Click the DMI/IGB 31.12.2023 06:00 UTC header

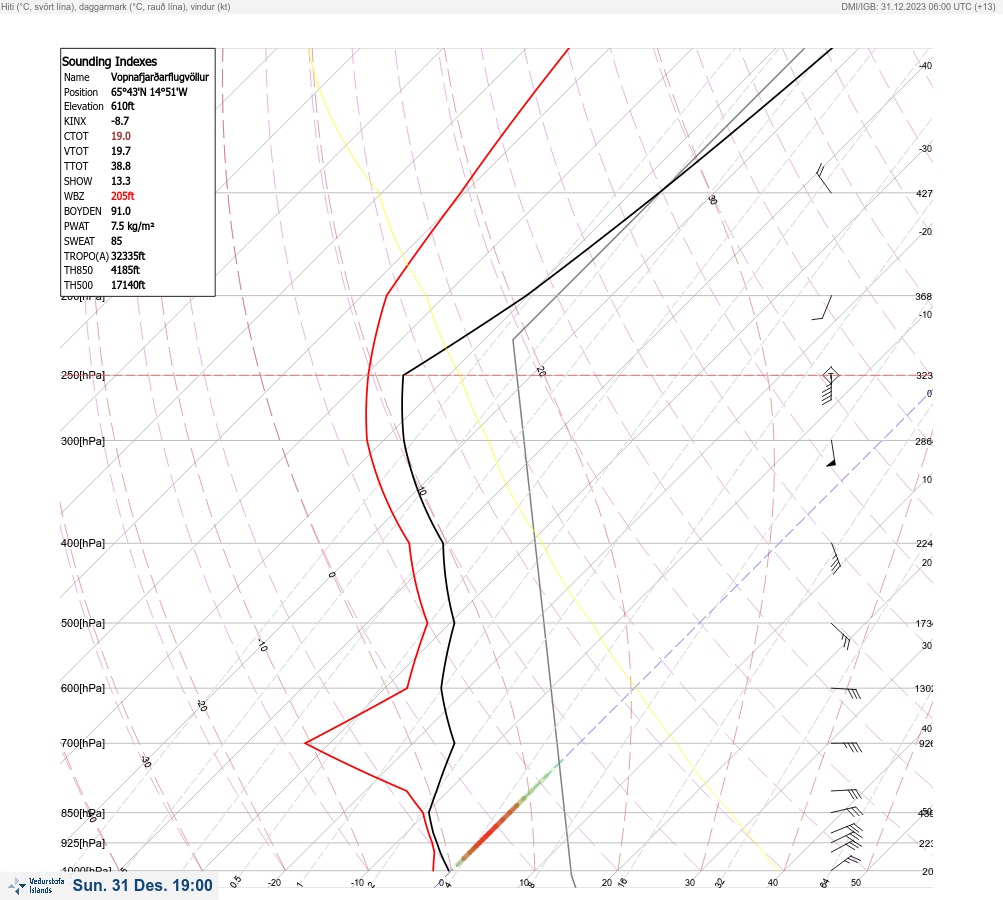(918, 7)
